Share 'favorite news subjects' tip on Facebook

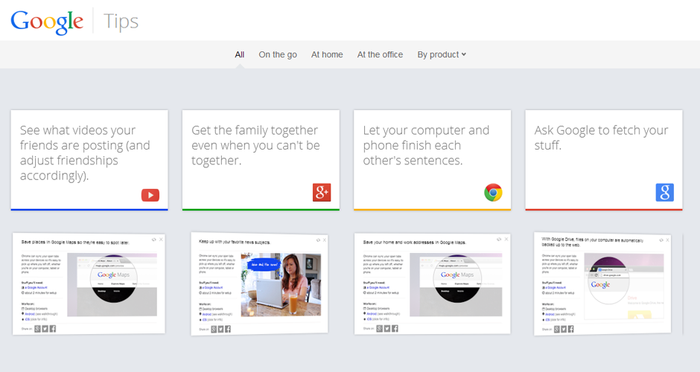point(228,329)
